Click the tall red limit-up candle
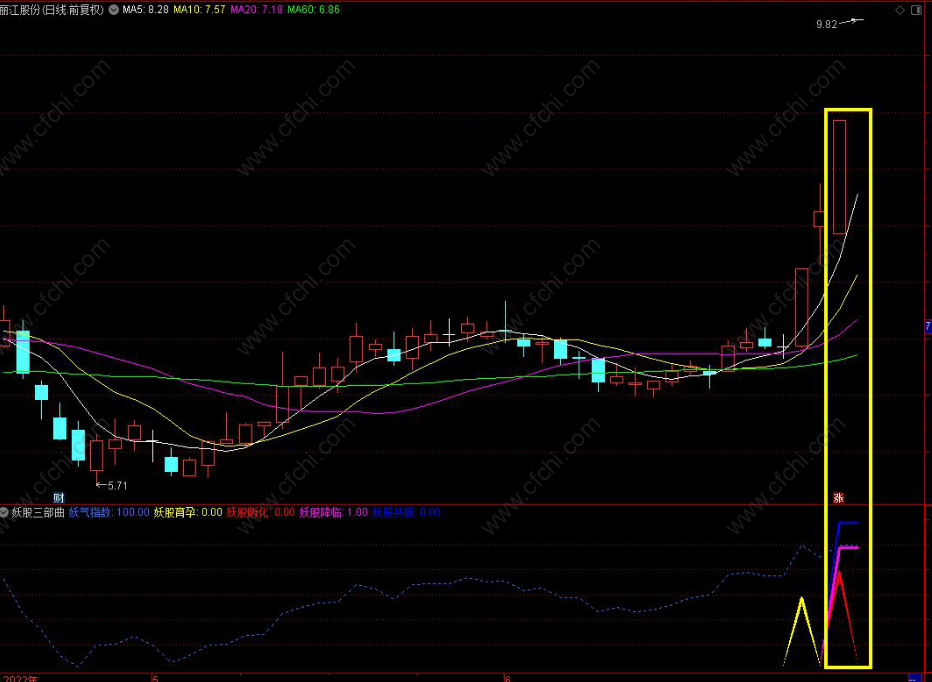Screen dimensions: 932x682 pyautogui.click(x=839, y=177)
